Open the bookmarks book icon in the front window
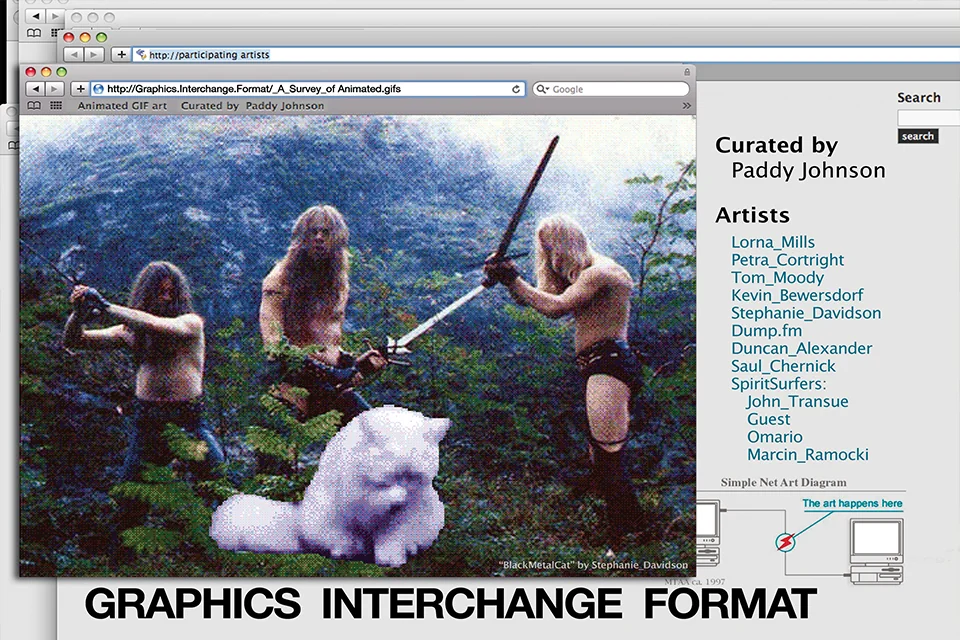Viewport: 960px width, 640px height. point(34,105)
